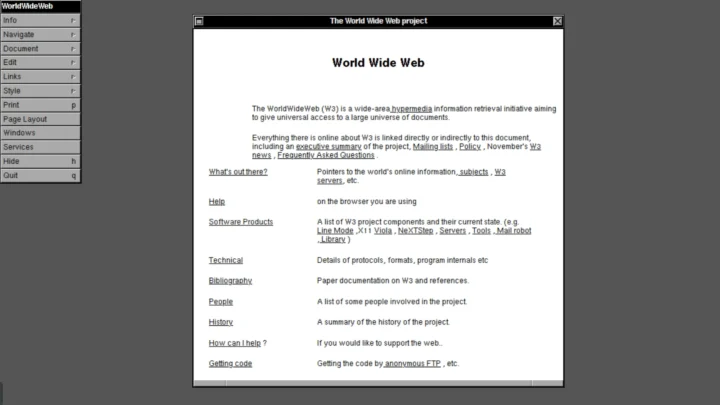This screenshot has height=405, width=720.
Task: Follow the Line Mode link
Action: pyautogui.click(x=335, y=231)
